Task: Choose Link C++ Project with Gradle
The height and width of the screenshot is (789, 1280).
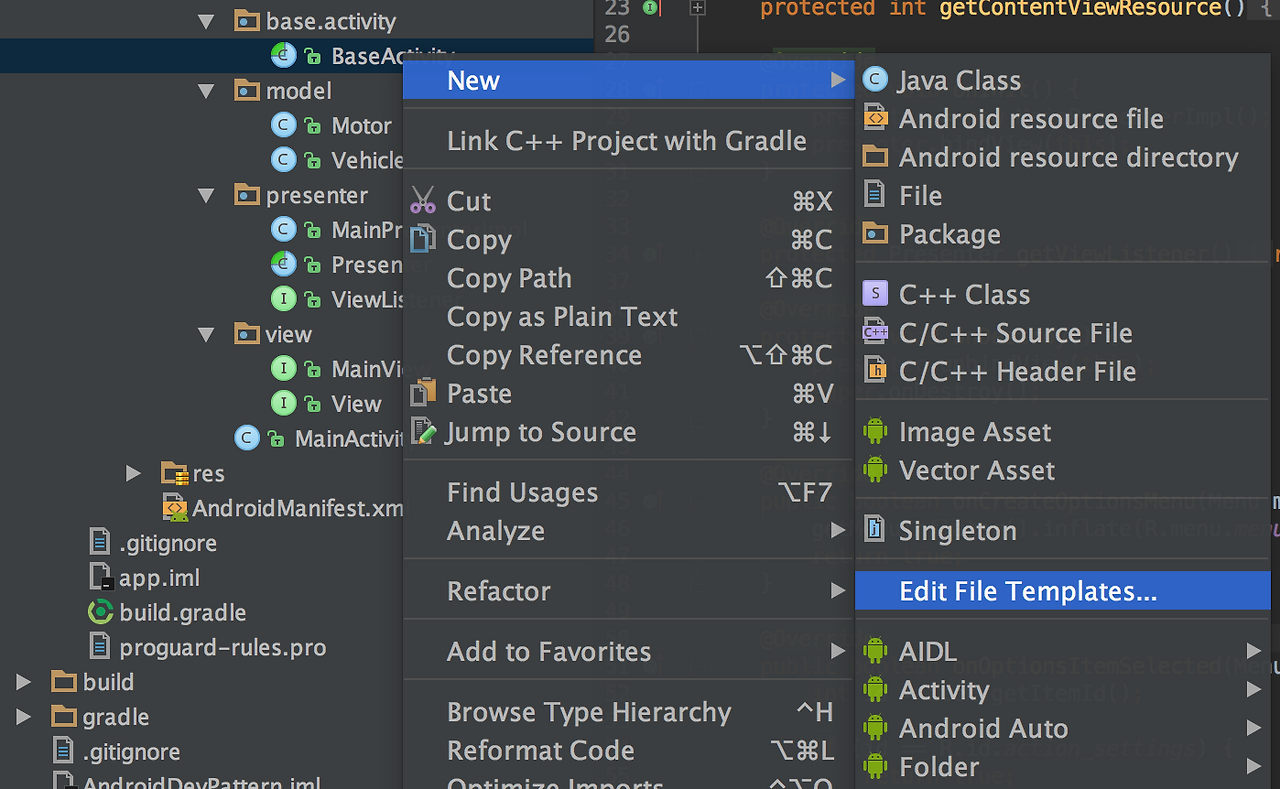Action: pyautogui.click(x=626, y=141)
